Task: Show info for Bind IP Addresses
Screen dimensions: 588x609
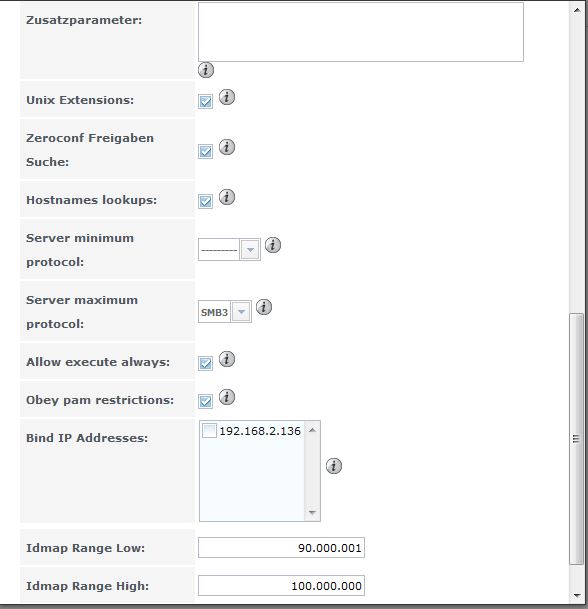Action: click(334, 466)
